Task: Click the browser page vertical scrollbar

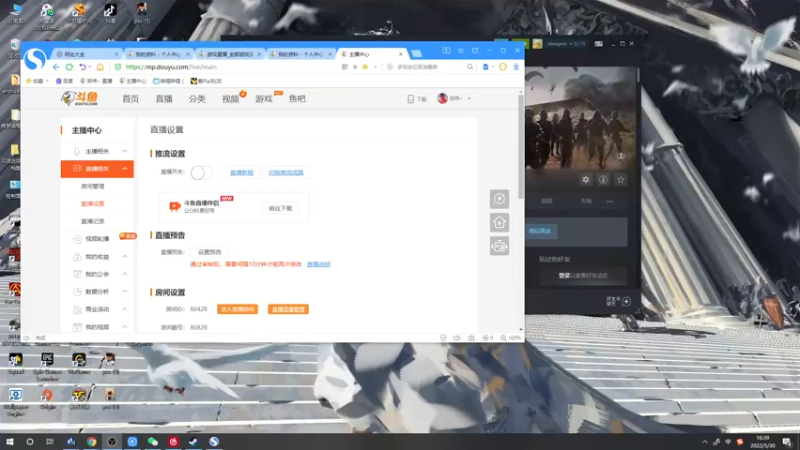Action: [521, 147]
